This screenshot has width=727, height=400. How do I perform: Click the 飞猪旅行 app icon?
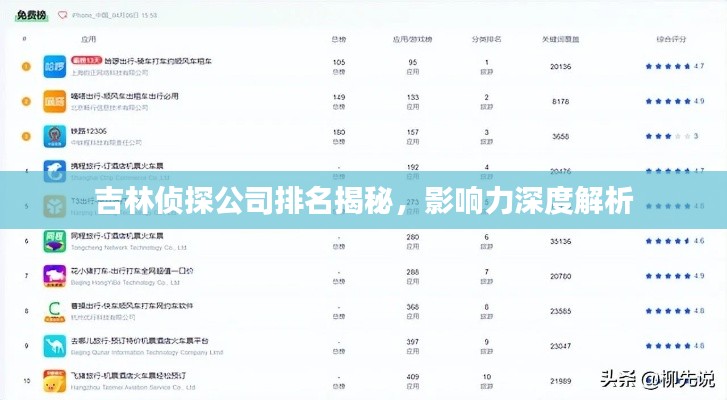(x=54, y=381)
